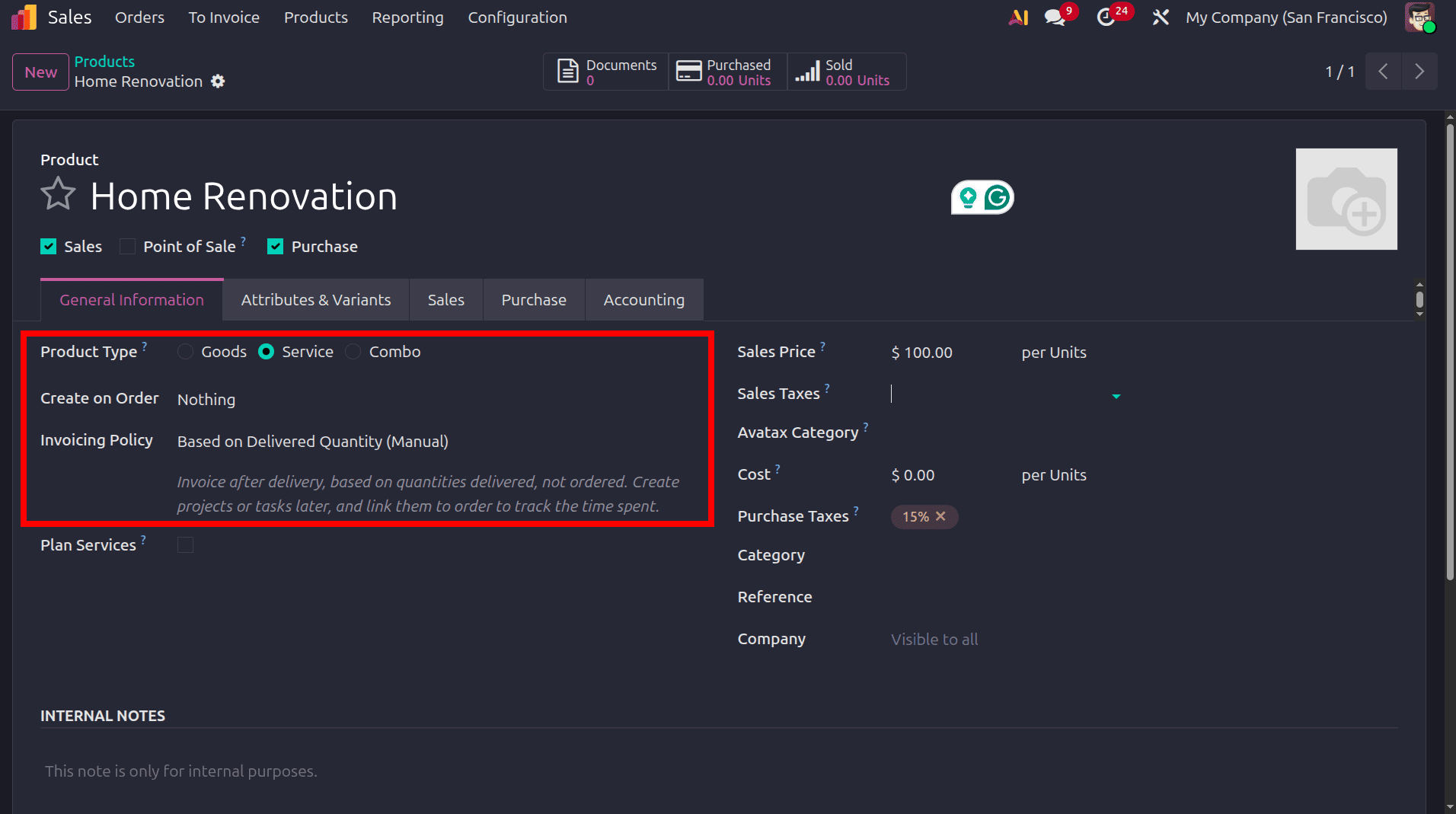Go to the next record arrow
This screenshot has width=1456, height=814.
point(1419,72)
